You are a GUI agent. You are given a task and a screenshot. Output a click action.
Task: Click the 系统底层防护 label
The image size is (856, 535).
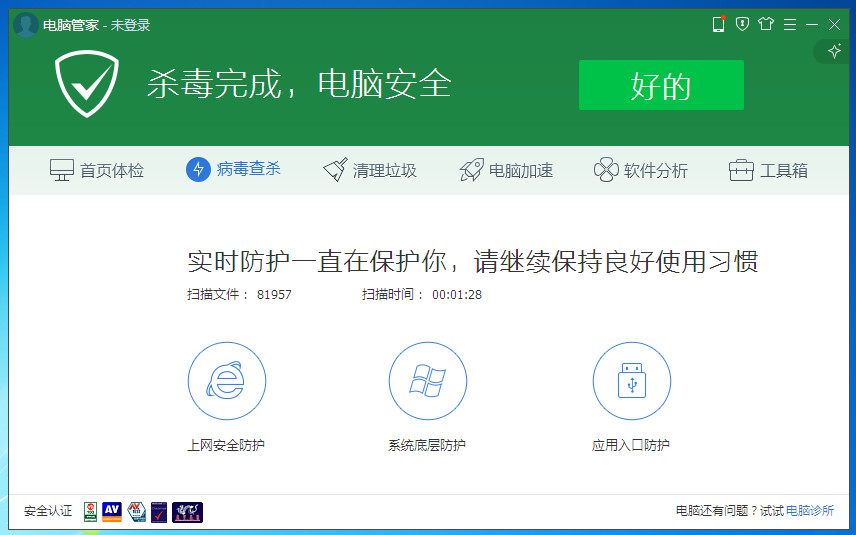427,445
